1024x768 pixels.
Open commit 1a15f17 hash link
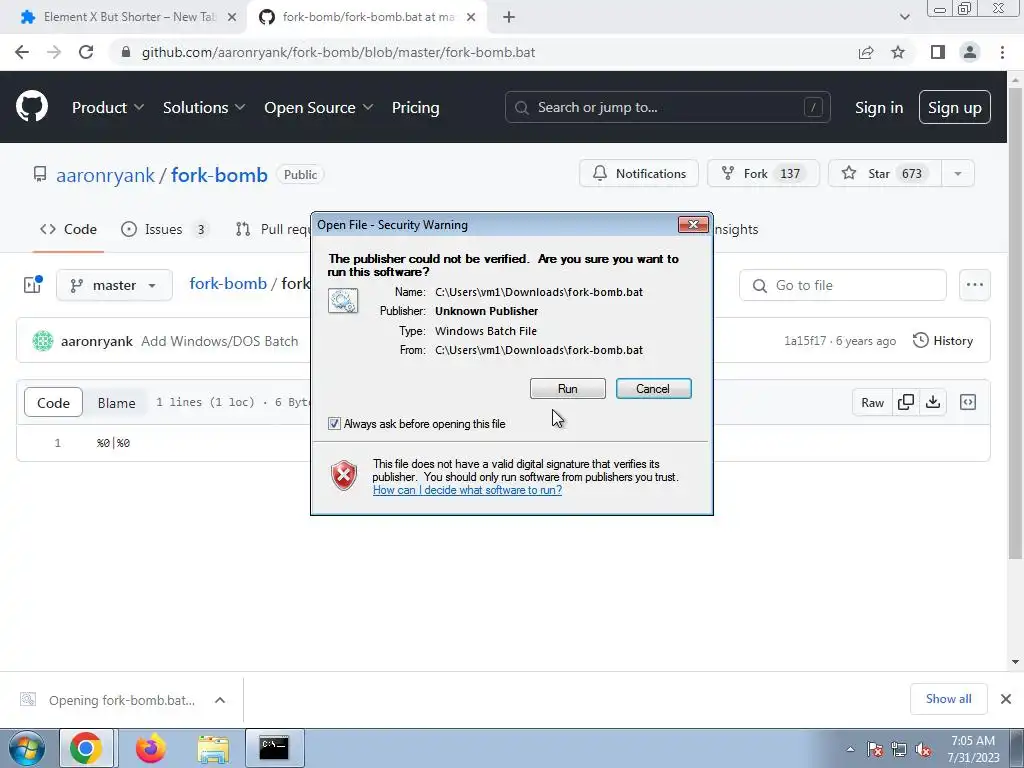pos(805,341)
